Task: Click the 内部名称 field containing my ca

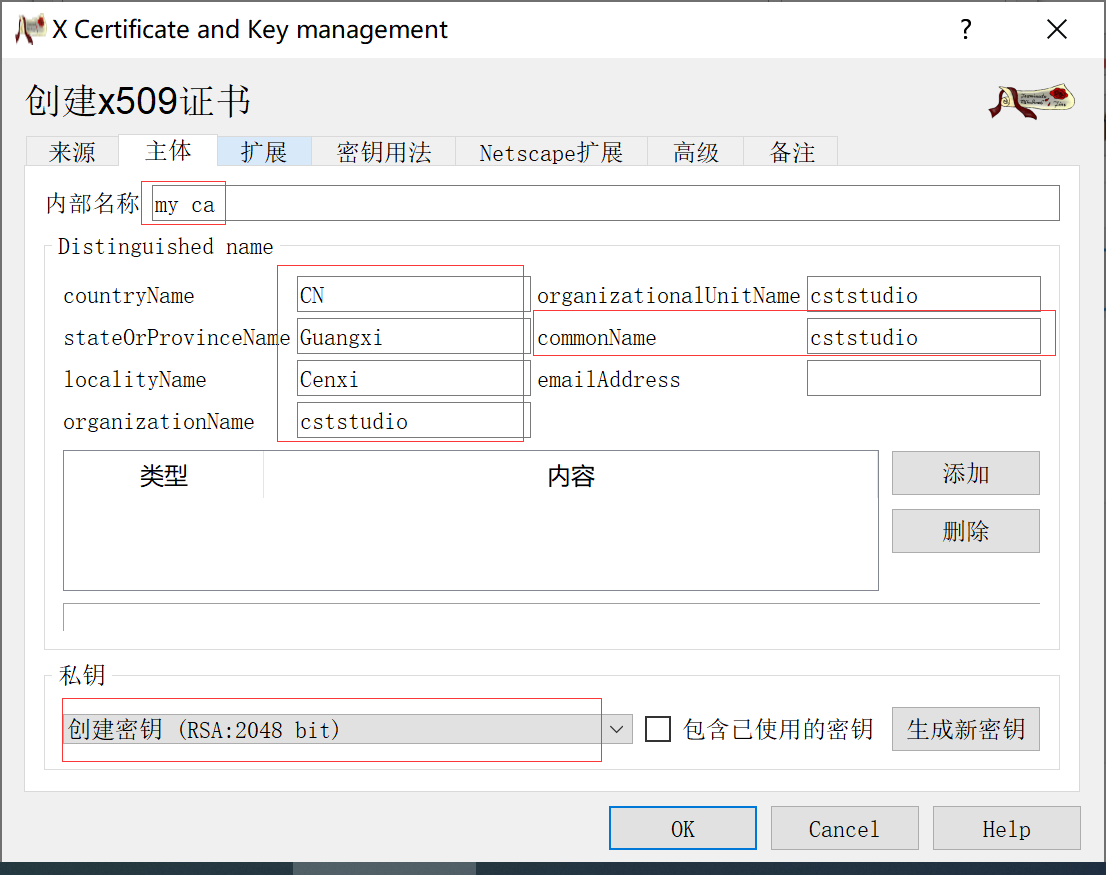Action: [x=605, y=204]
